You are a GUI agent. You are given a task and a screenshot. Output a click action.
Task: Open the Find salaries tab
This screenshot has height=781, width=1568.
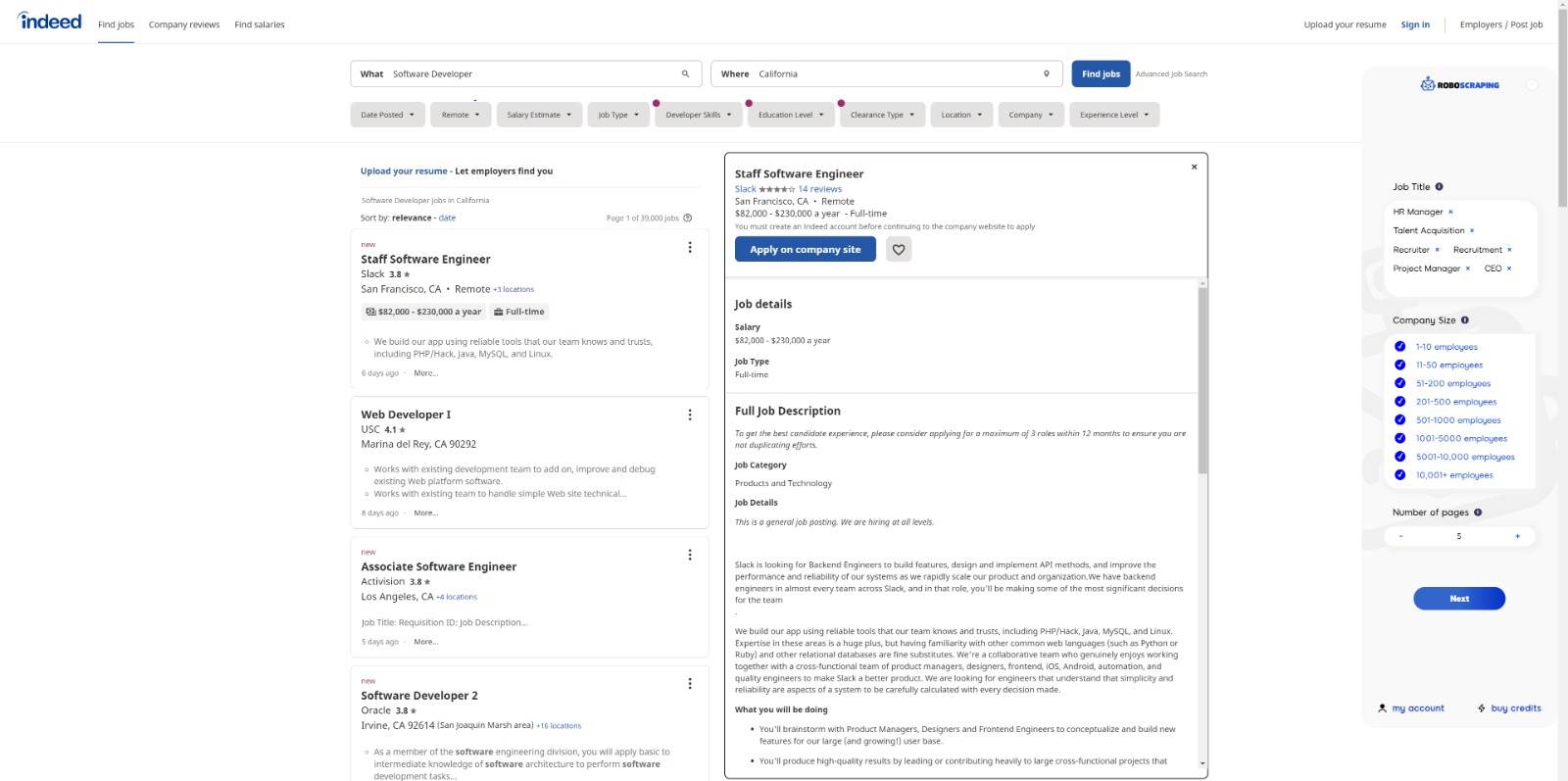coord(260,24)
